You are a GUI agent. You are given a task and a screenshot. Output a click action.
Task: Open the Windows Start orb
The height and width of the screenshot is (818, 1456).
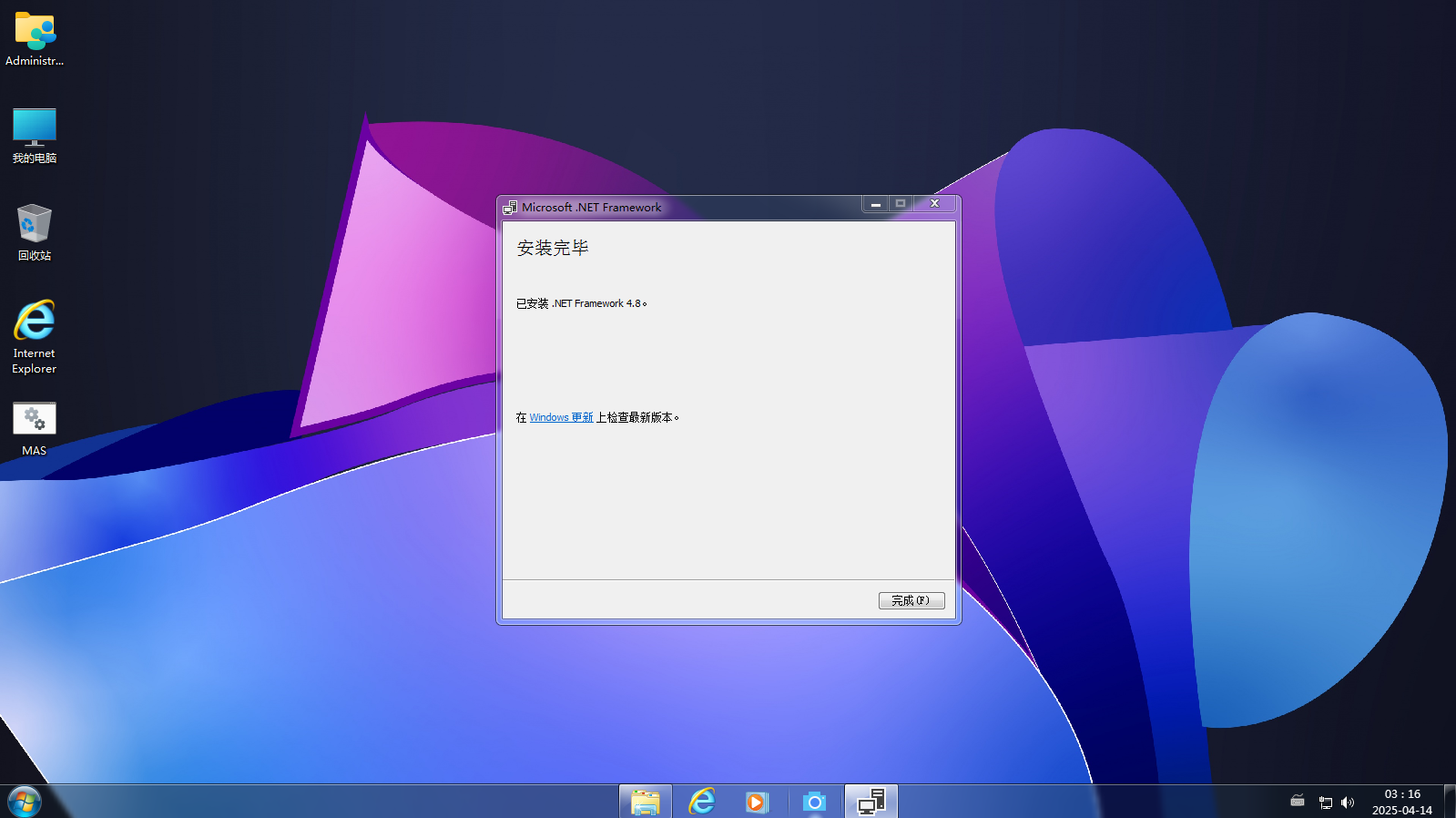(x=25, y=802)
